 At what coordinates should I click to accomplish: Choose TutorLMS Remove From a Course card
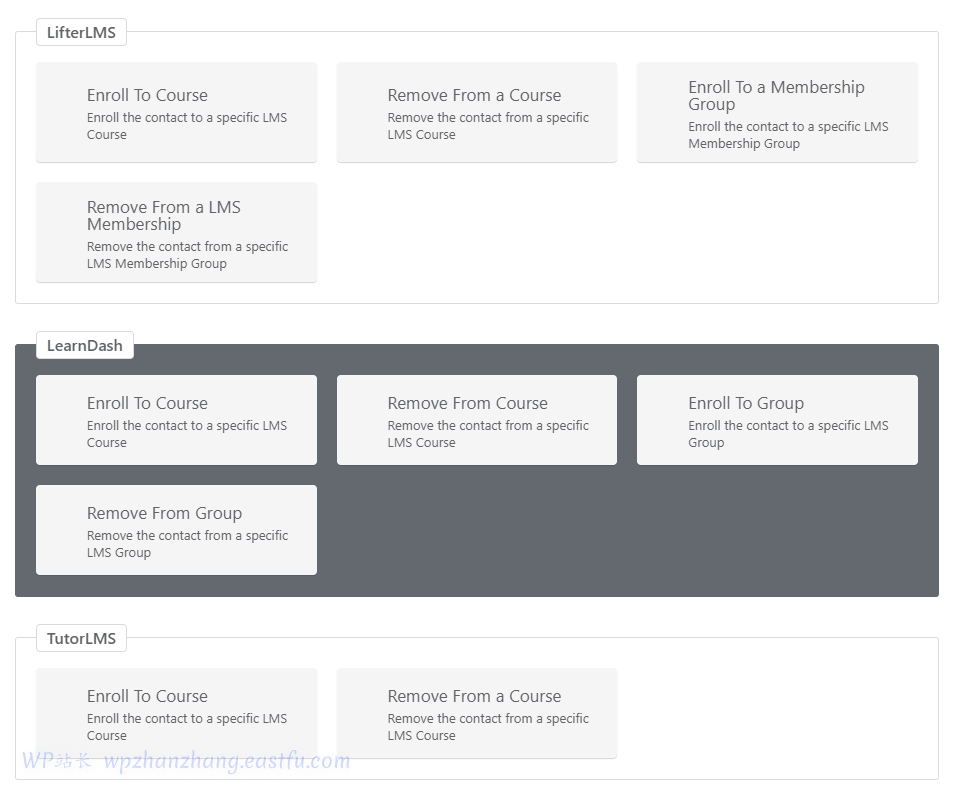click(477, 713)
